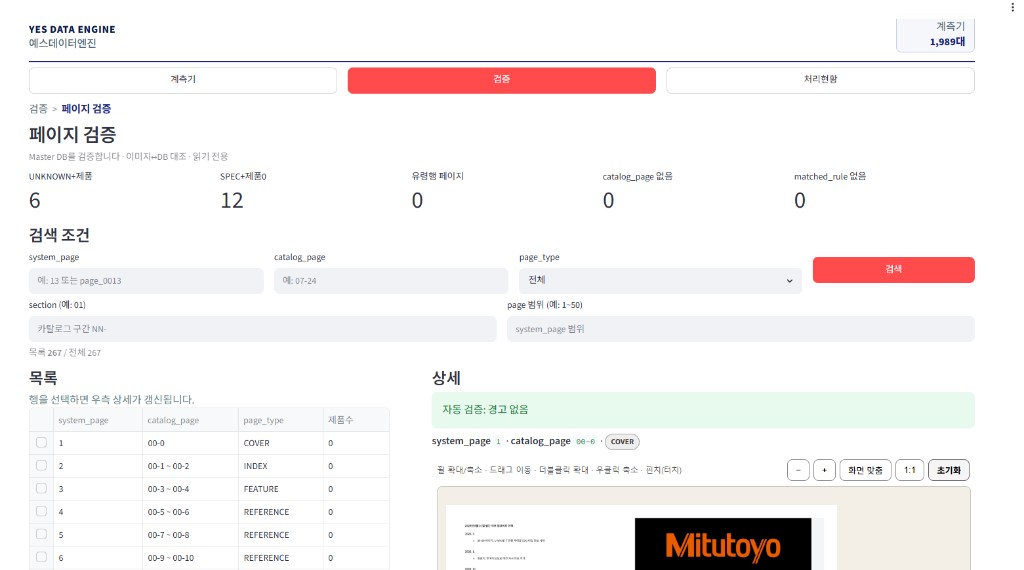1024x570 pixels.
Task: Click the 자동 검증: 경고 없음 banner
Action: (703, 410)
